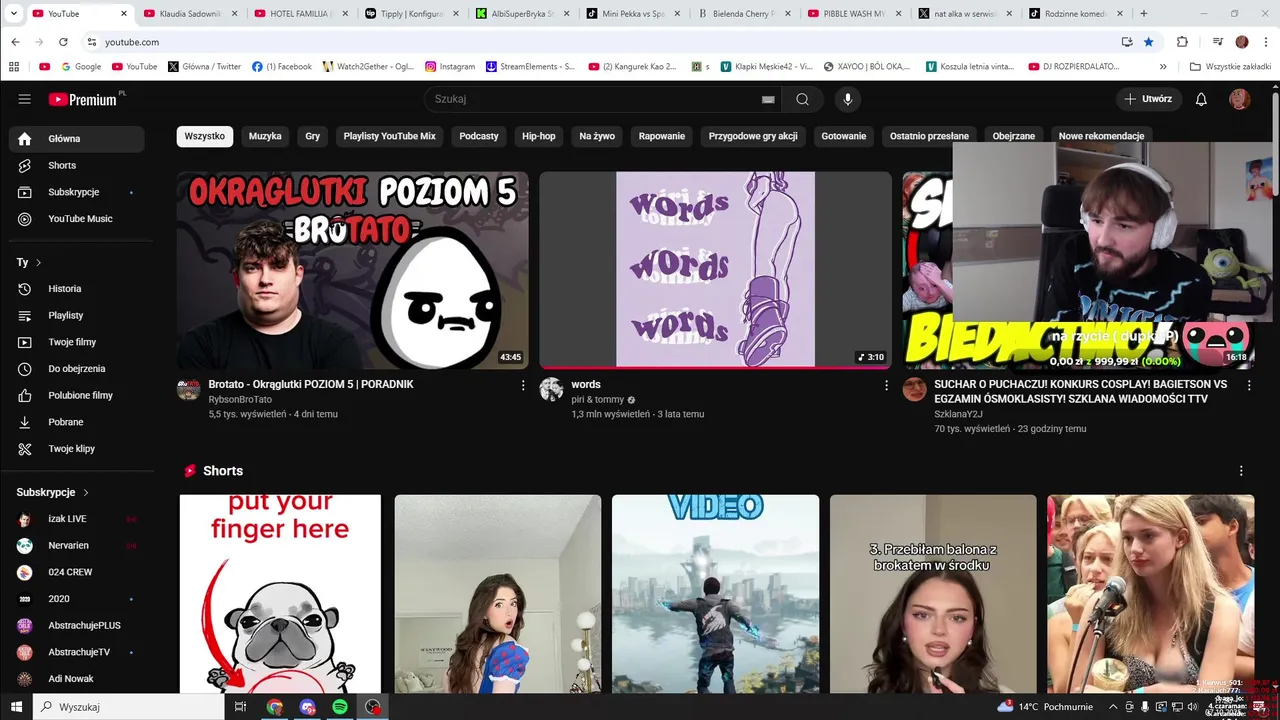
Task: Open the YouTube hamburger guide menu
Action: pos(24,99)
